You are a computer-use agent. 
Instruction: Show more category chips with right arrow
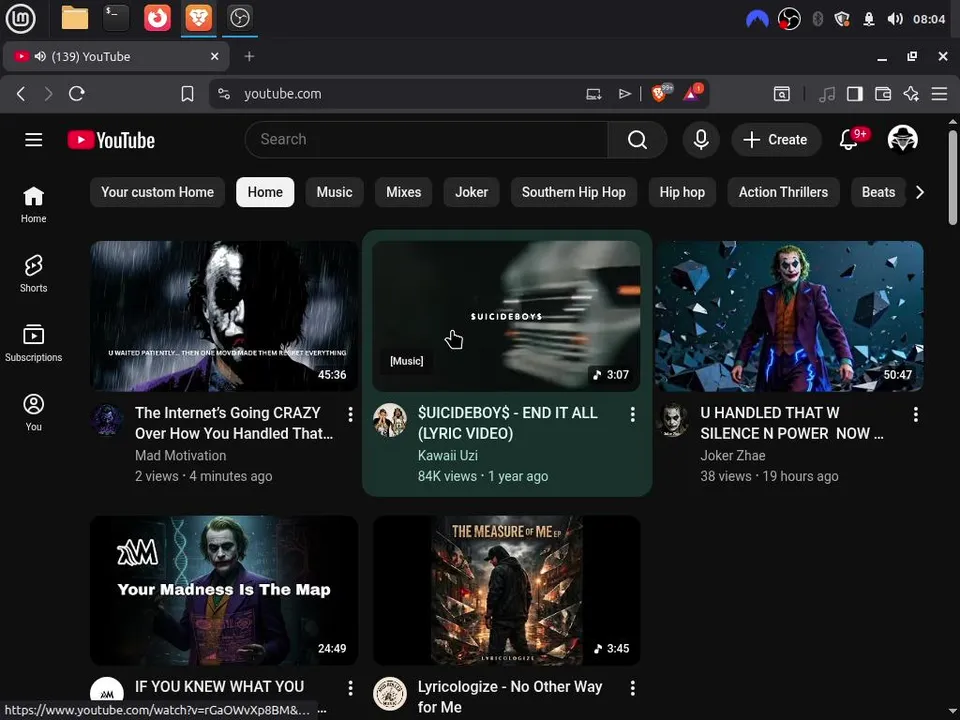click(x=920, y=192)
